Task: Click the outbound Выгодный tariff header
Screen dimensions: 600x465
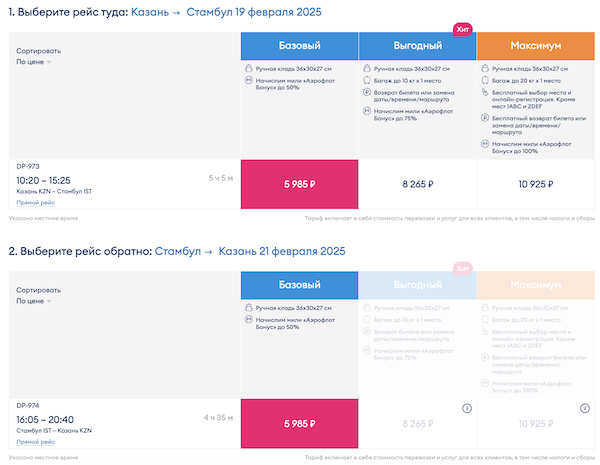Action: click(x=416, y=46)
